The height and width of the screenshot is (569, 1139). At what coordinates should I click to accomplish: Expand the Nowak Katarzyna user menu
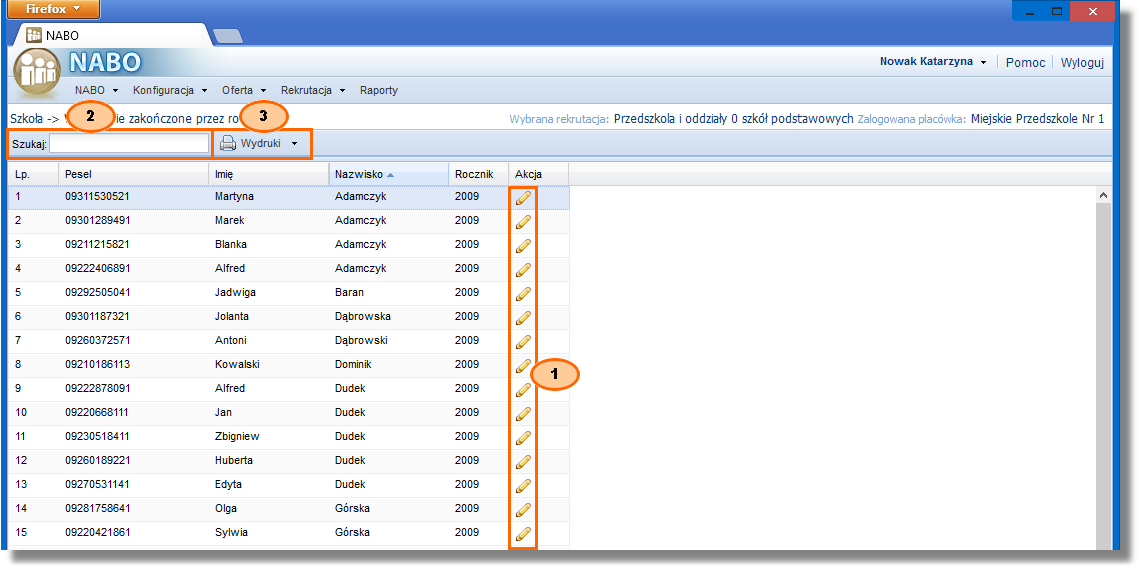(x=983, y=62)
